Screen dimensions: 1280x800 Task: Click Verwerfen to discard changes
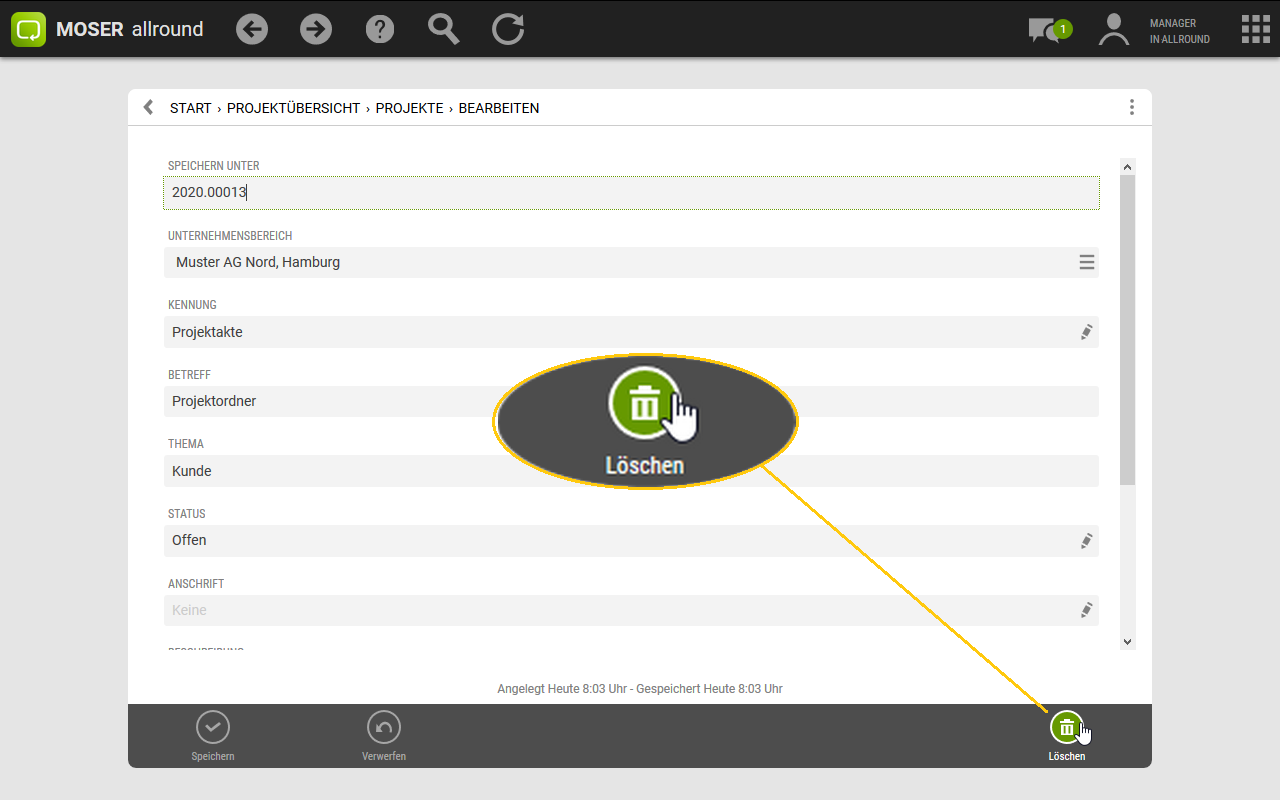tap(384, 736)
